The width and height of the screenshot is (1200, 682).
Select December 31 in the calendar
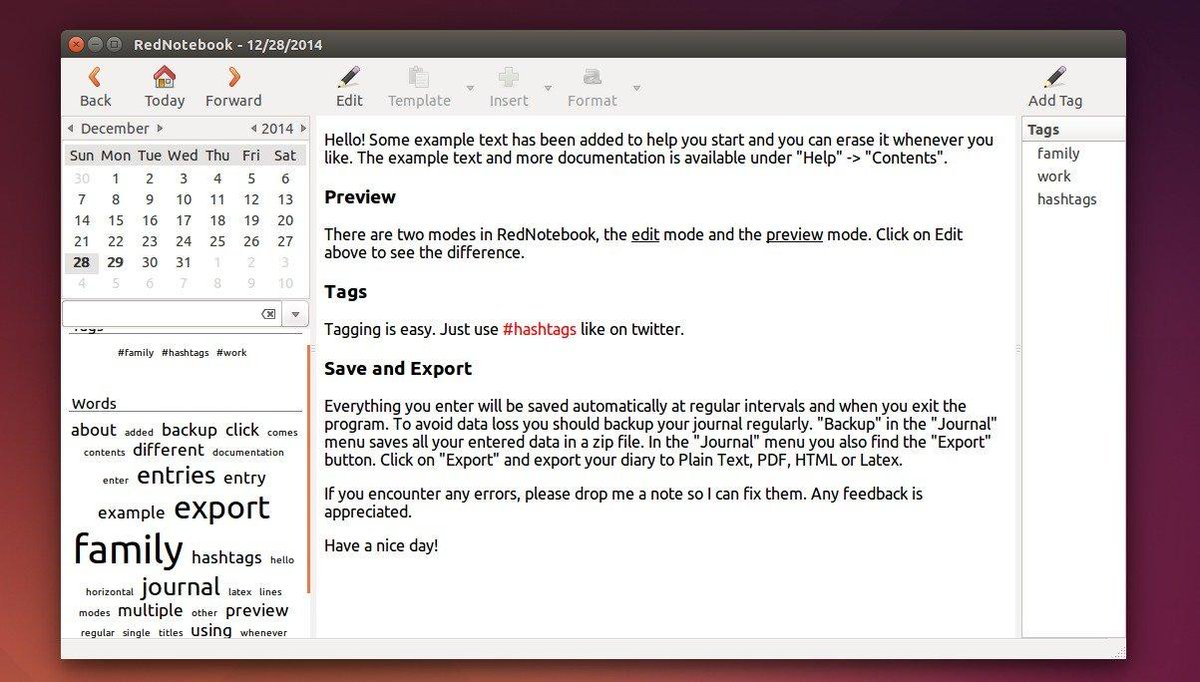pos(183,262)
